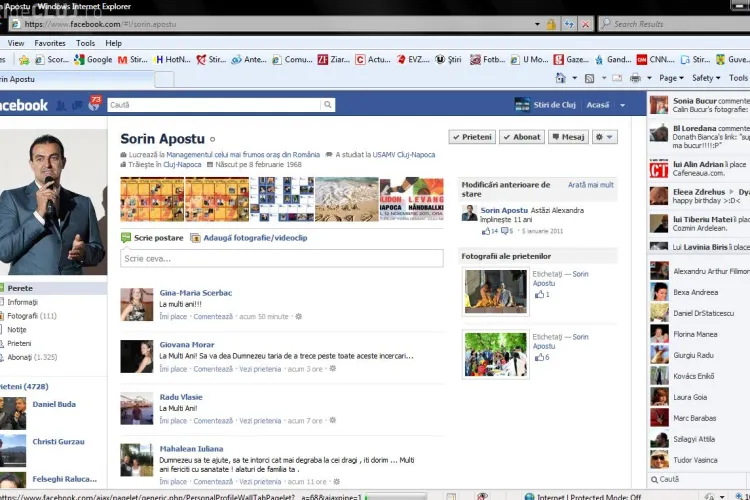Open the CNN bookmark in favorites bar

(656, 60)
